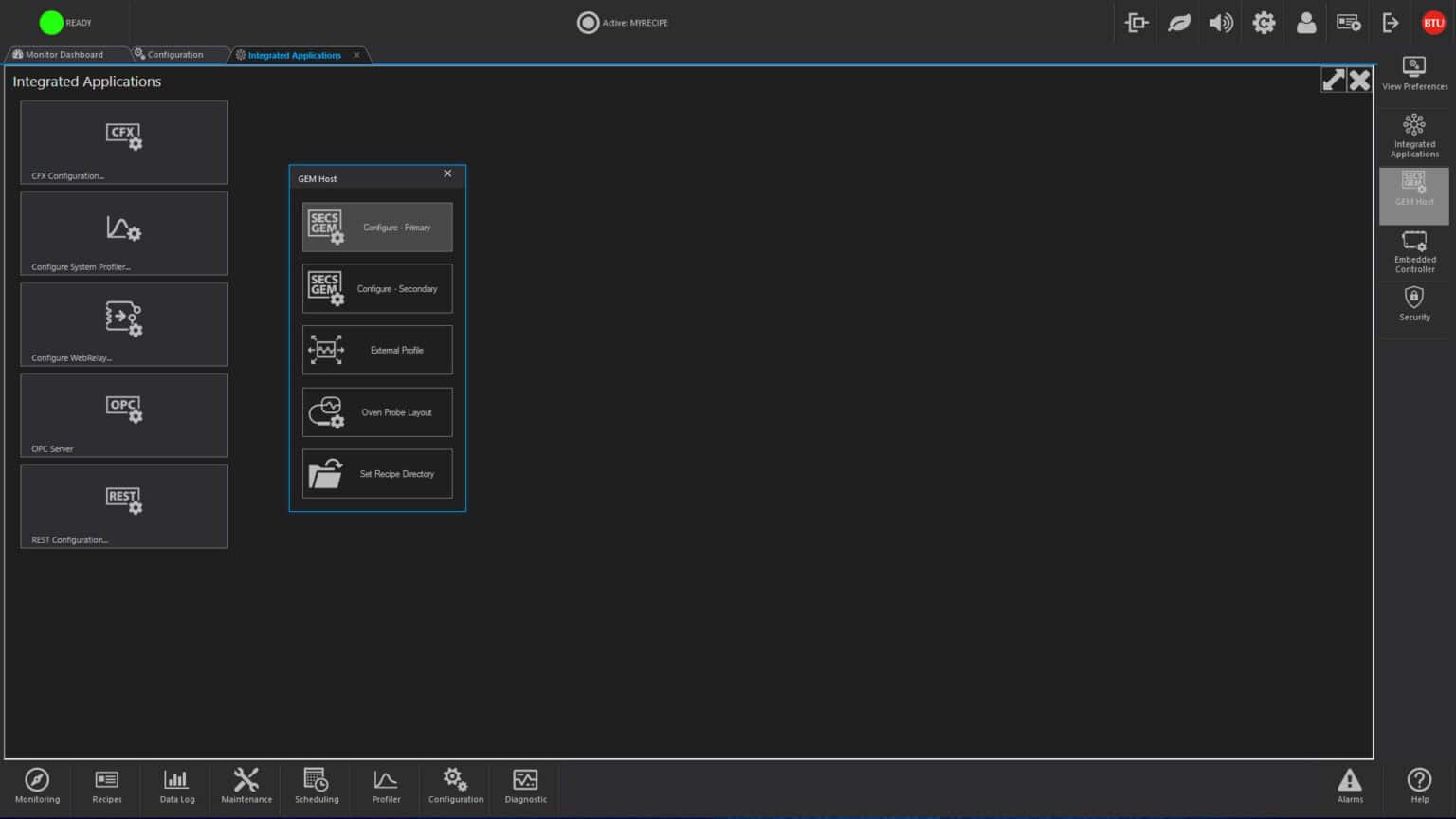The width and height of the screenshot is (1456, 819).
Task: Click Set Recipe Directory folder button
Action: tap(377, 474)
